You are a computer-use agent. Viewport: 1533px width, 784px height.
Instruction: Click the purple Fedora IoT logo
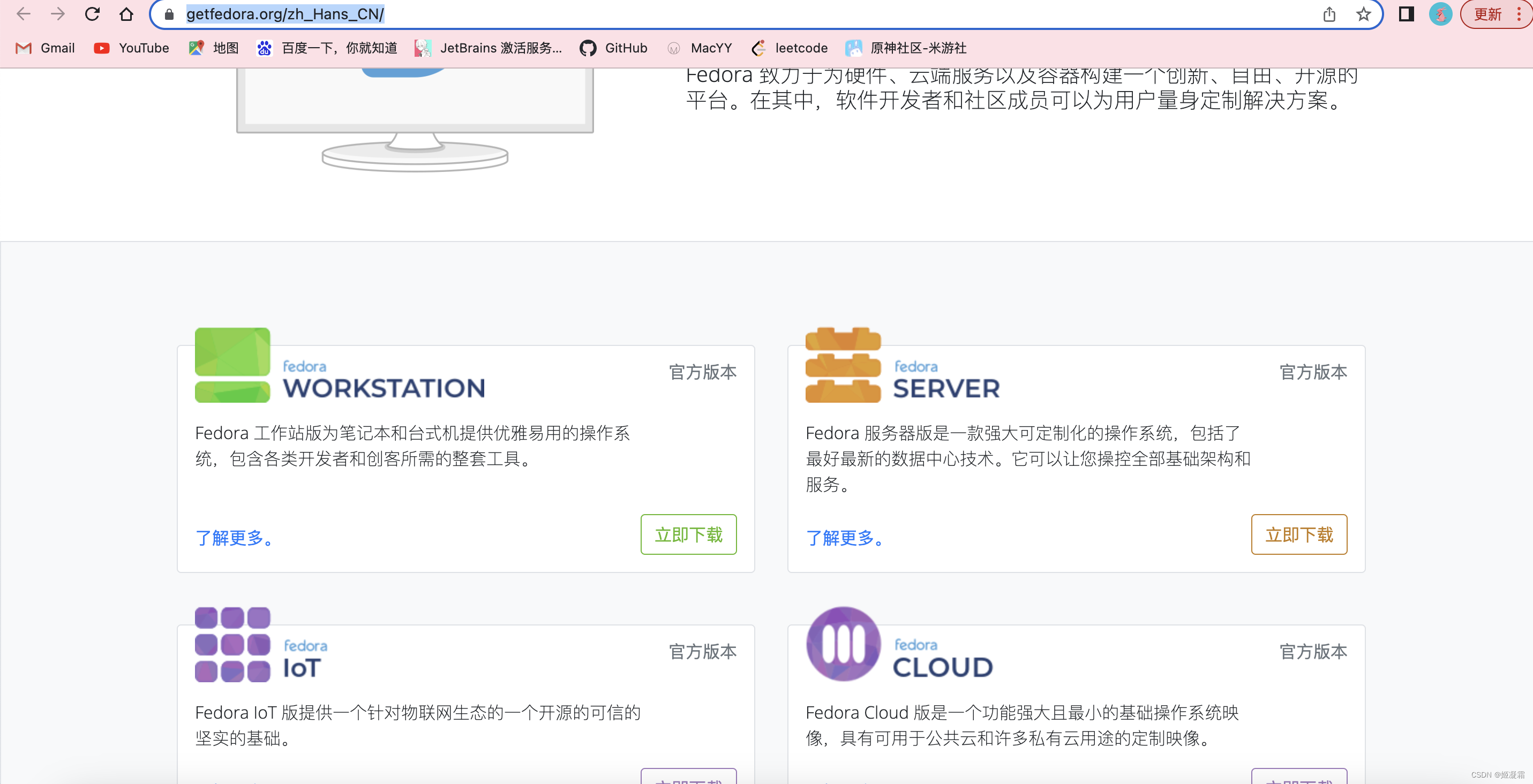[232, 644]
